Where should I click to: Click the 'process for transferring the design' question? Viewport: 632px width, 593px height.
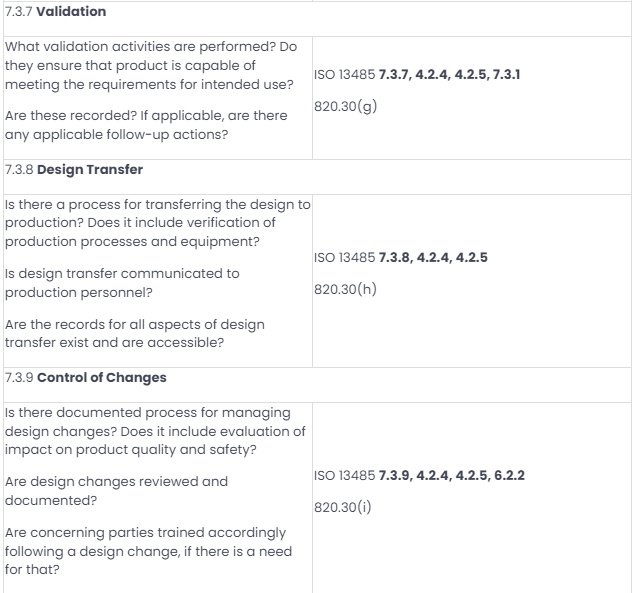click(x=158, y=223)
